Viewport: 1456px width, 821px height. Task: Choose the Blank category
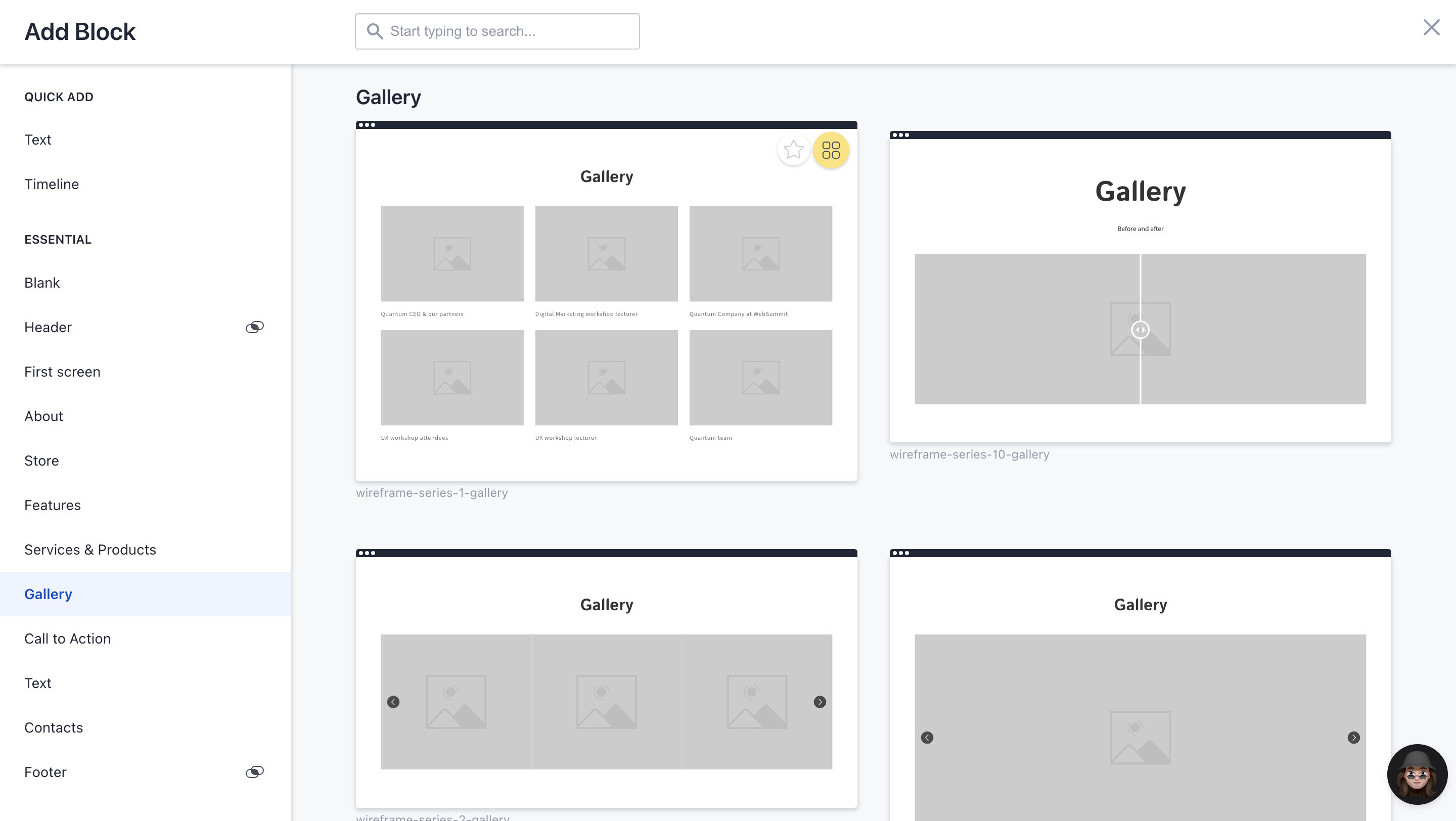[x=145, y=283]
